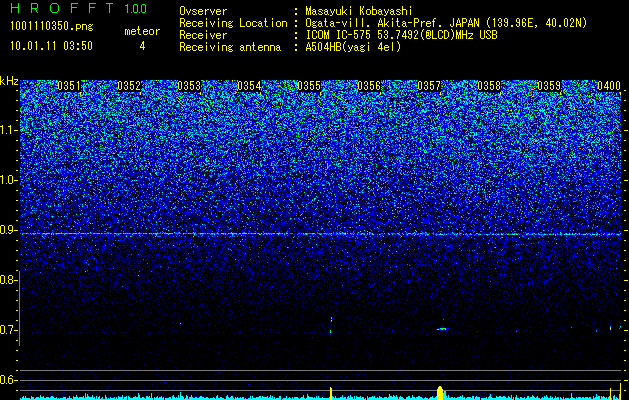Click the 0353 time marker

tap(189, 86)
